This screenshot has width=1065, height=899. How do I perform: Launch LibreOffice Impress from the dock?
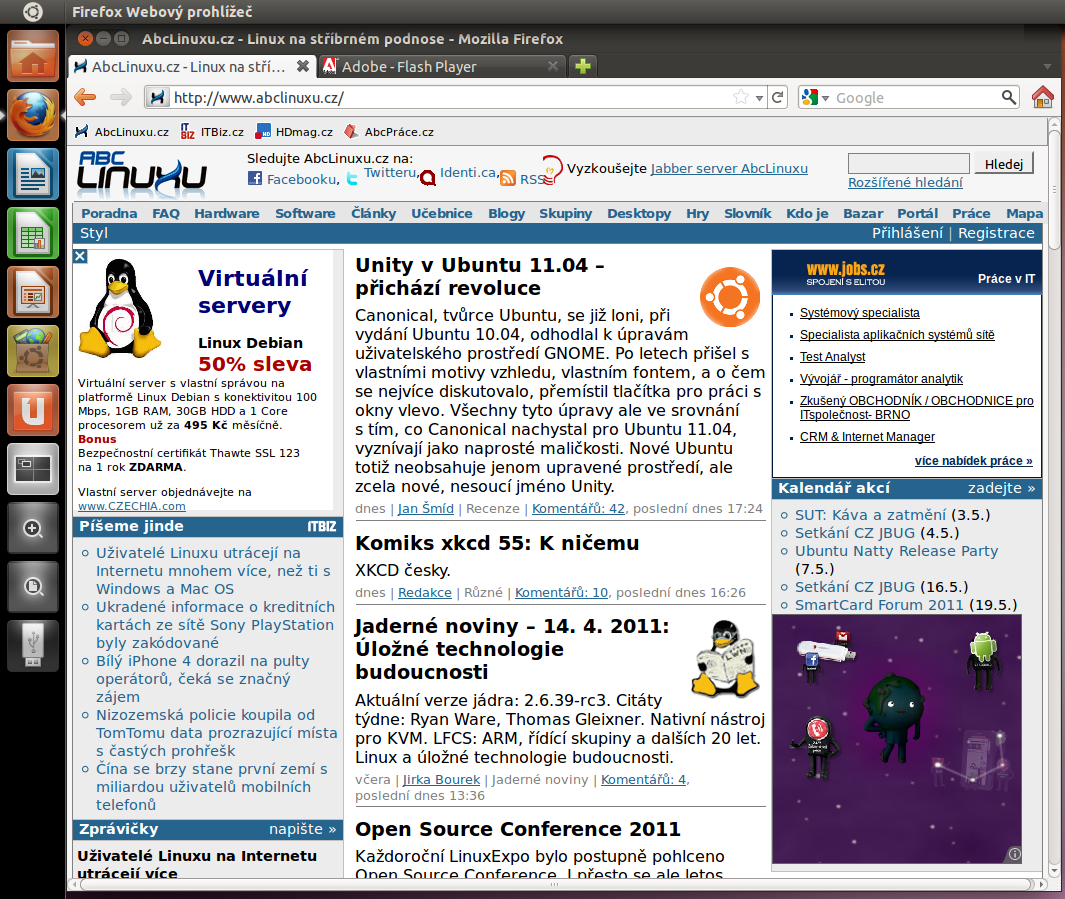[x=33, y=292]
